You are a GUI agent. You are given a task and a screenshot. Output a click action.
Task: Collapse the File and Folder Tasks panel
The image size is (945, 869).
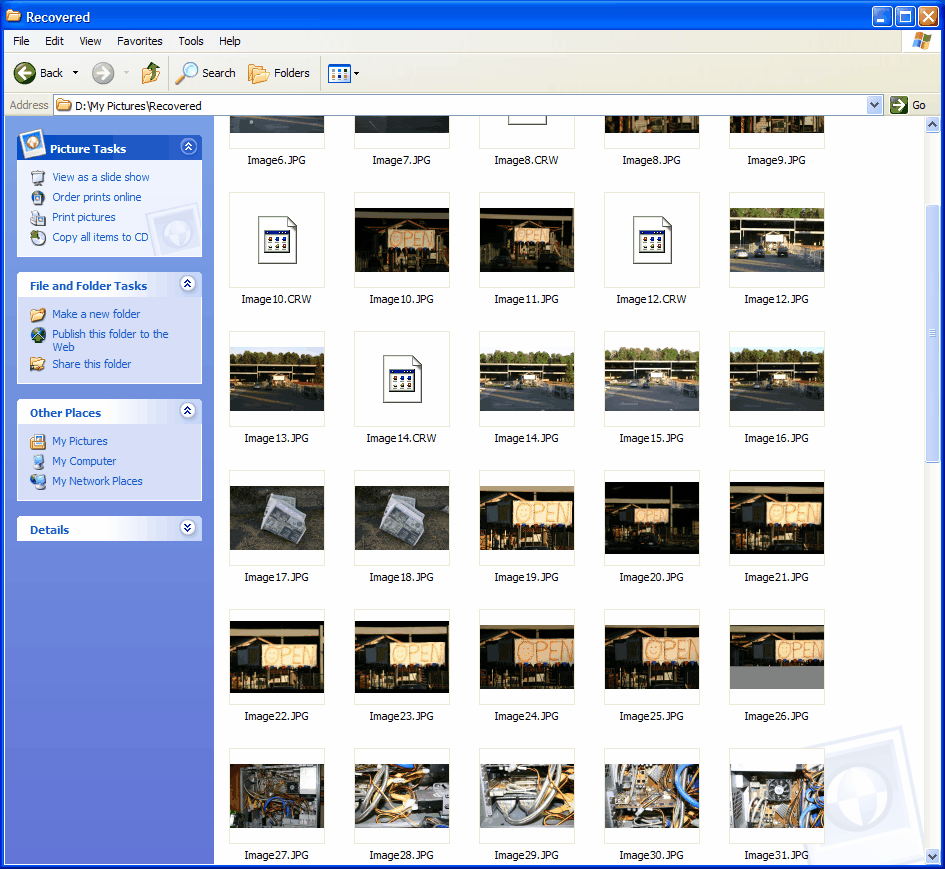[188, 284]
